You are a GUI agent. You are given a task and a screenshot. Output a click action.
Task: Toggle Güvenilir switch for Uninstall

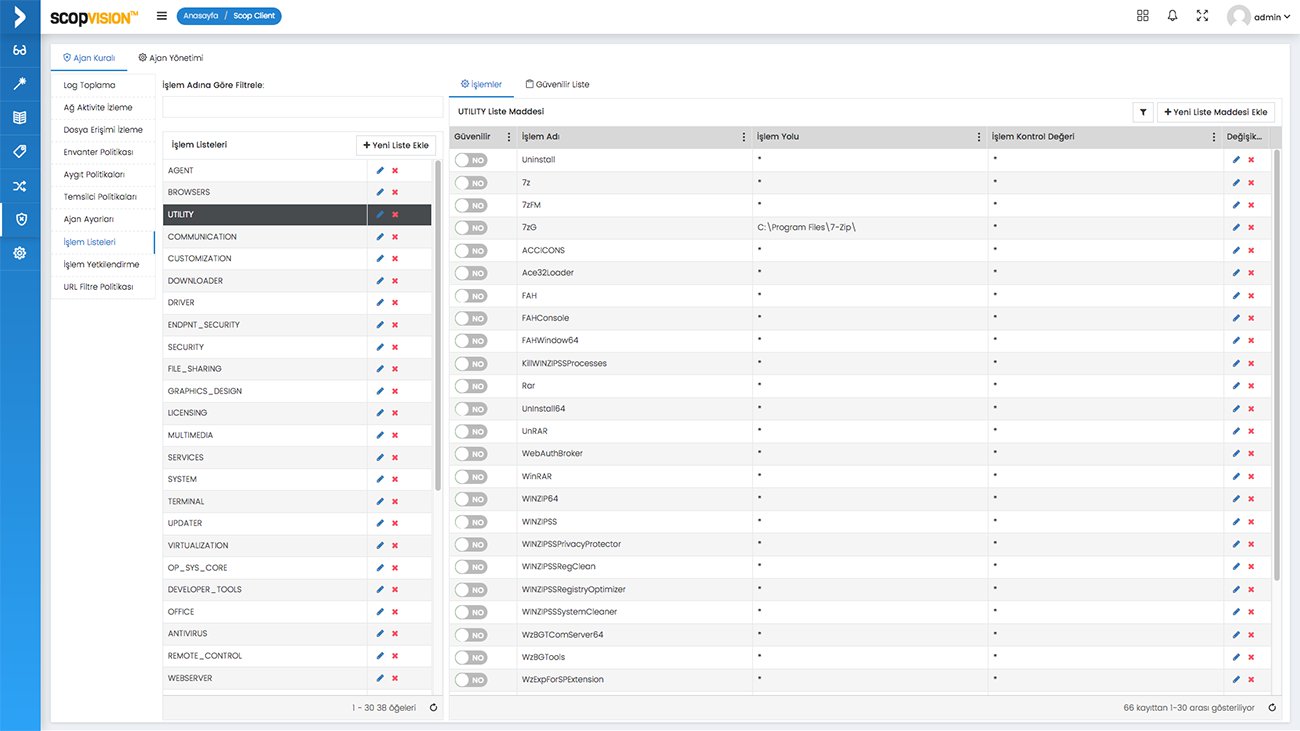pos(471,160)
